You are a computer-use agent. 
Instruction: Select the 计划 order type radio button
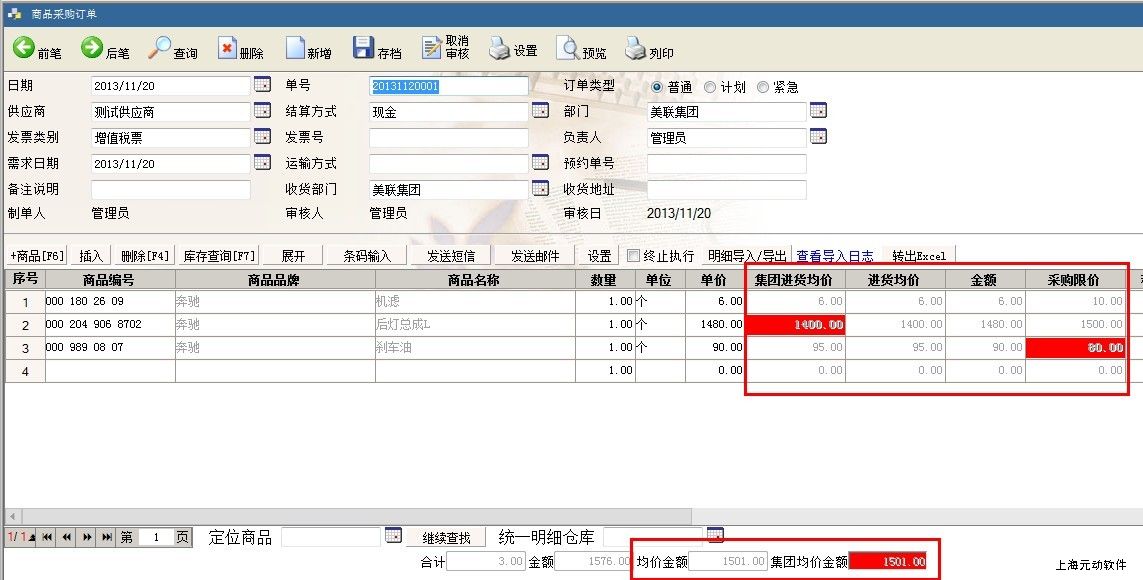(710, 87)
